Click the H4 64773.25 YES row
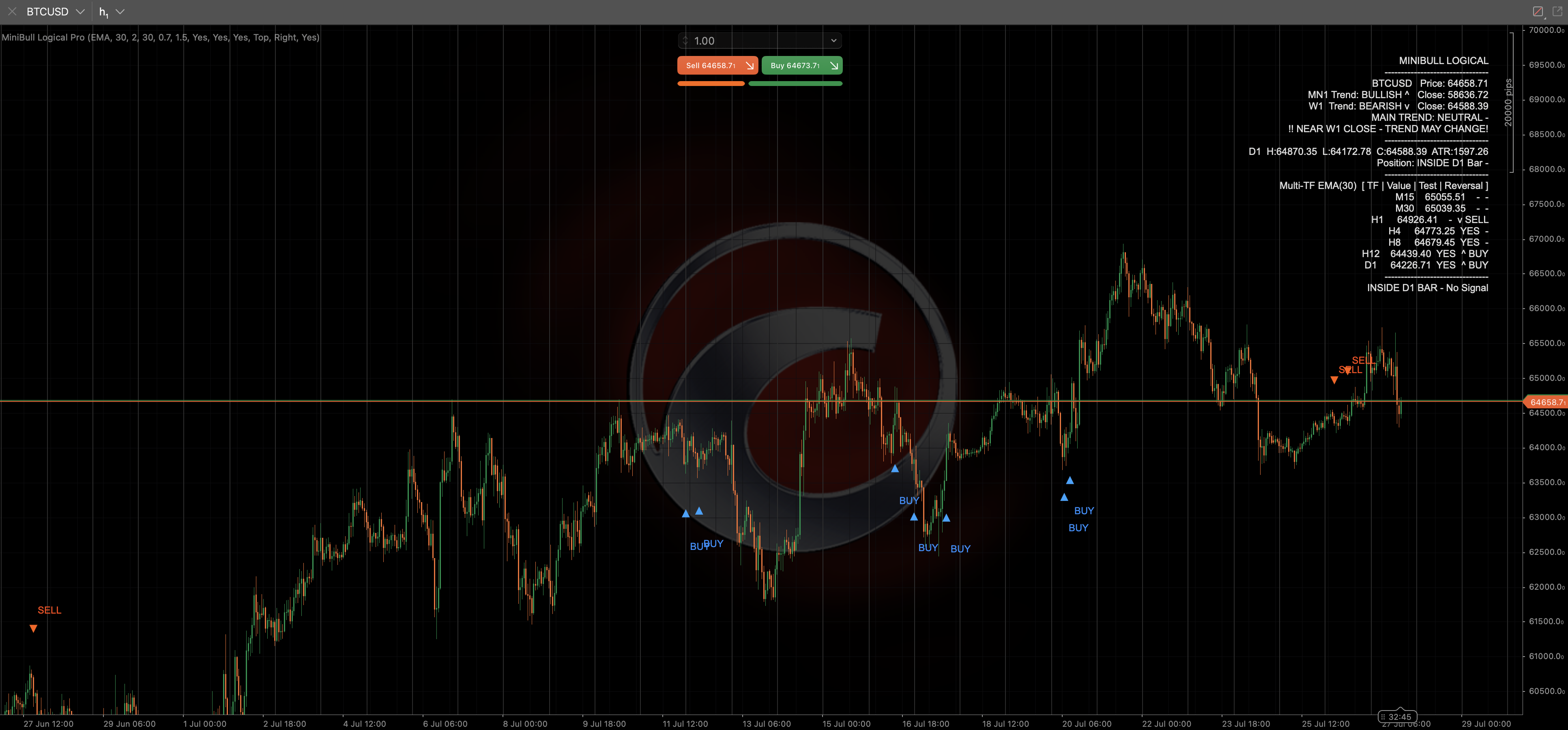The image size is (1568, 730). [x=1438, y=231]
